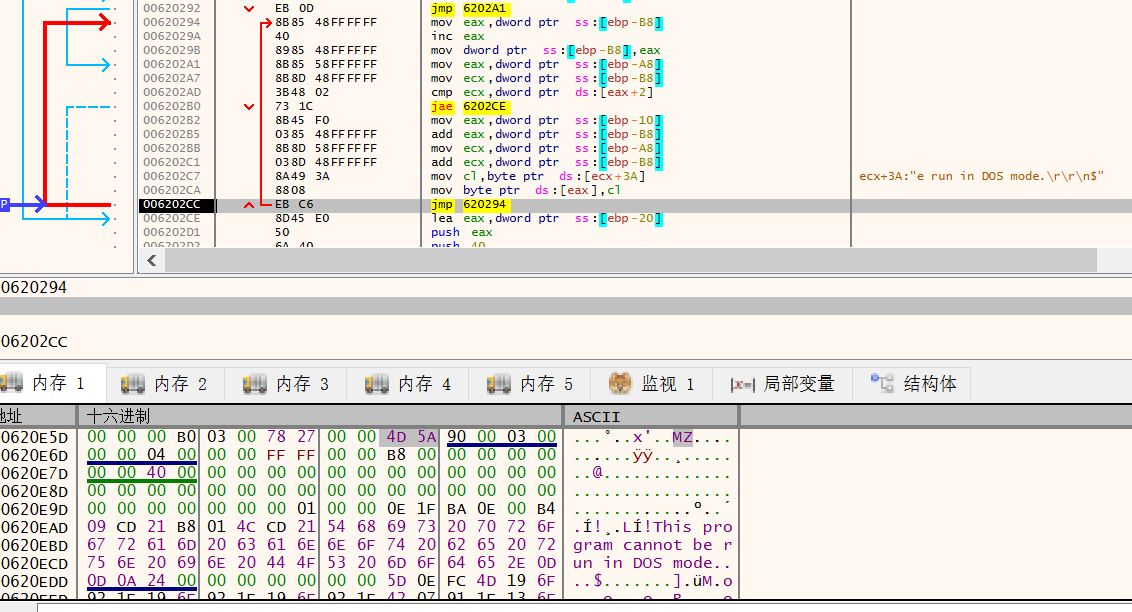Select dump row address 0620E6D
This screenshot has height=612, width=1132.
(x=35, y=455)
